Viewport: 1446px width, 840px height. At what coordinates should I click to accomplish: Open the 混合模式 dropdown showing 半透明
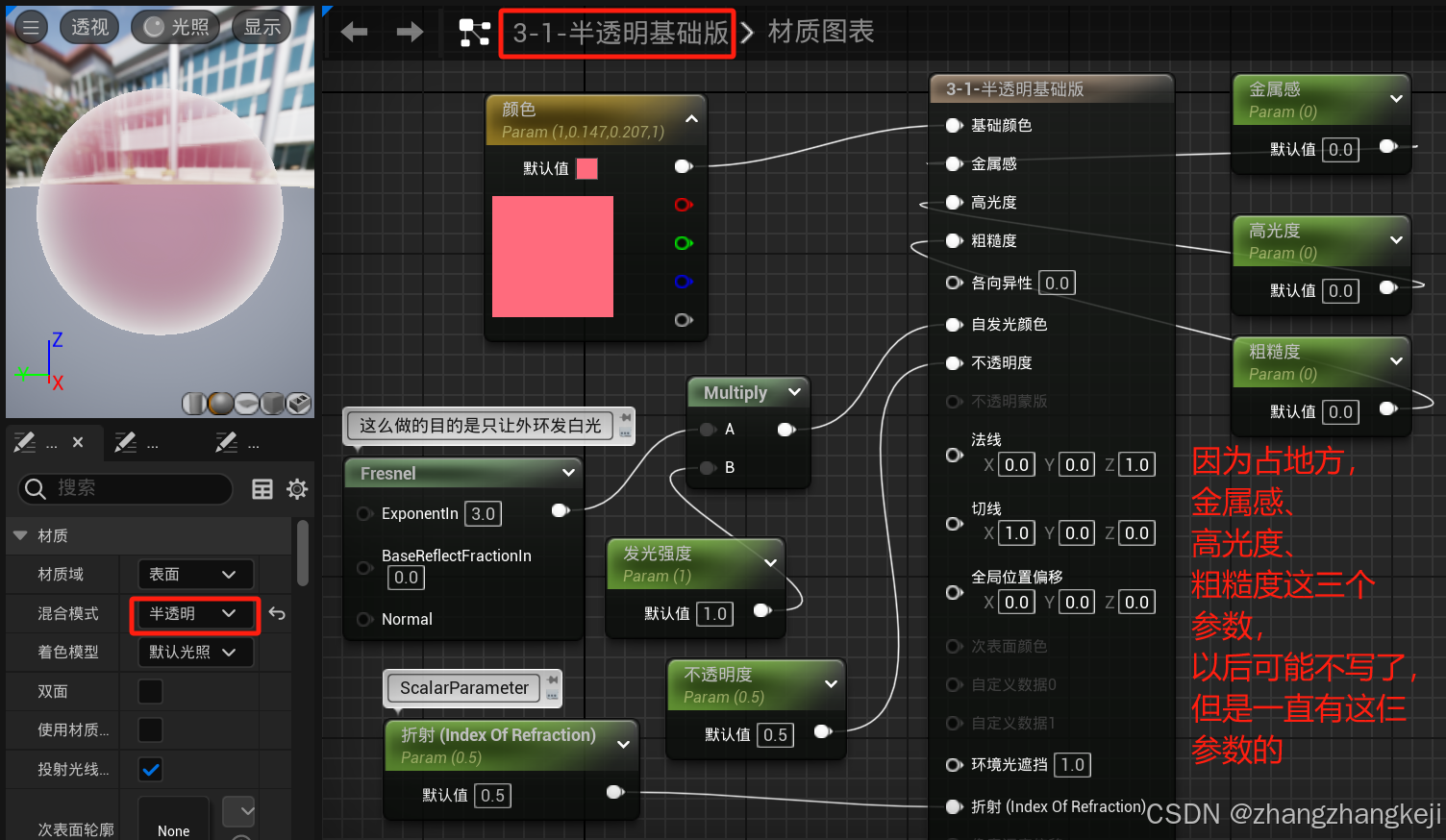point(194,613)
